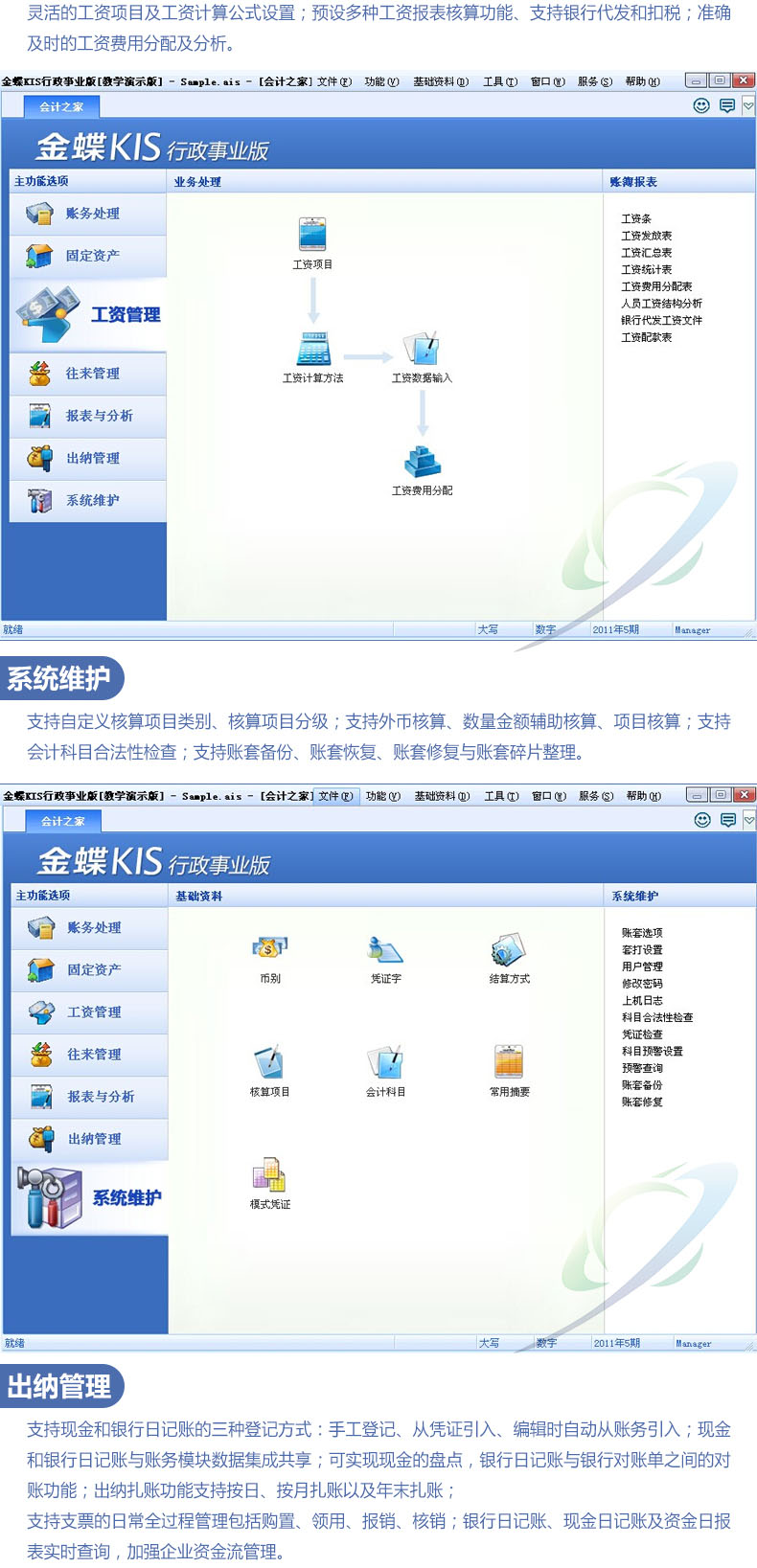The height and width of the screenshot is (1568, 757).
Task: Open the 修改密码 link
Action: (642, 984)
